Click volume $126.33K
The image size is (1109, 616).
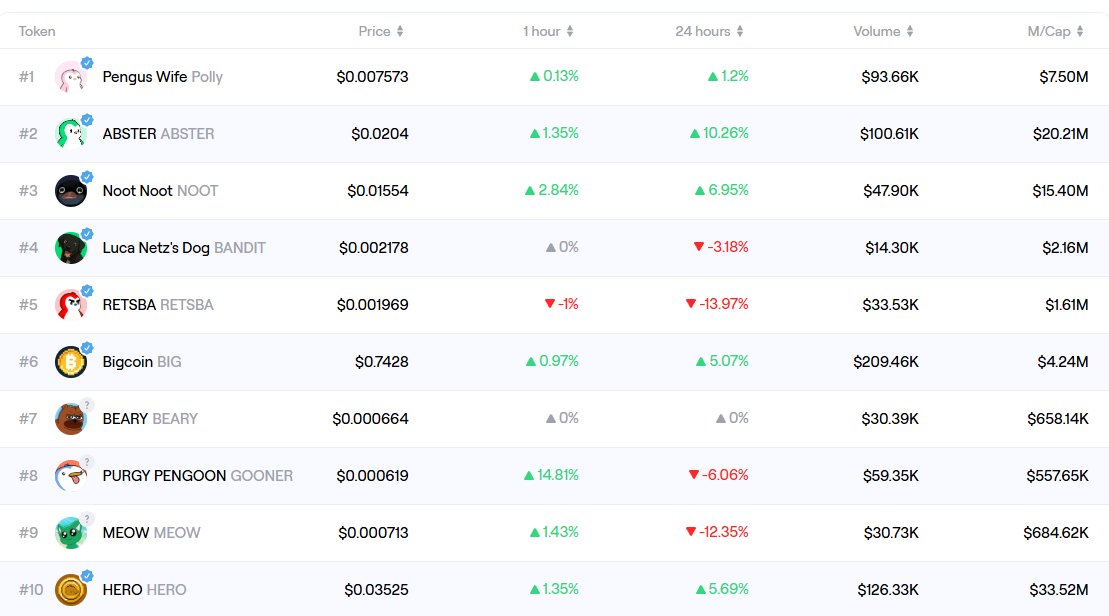coord(888,590)
